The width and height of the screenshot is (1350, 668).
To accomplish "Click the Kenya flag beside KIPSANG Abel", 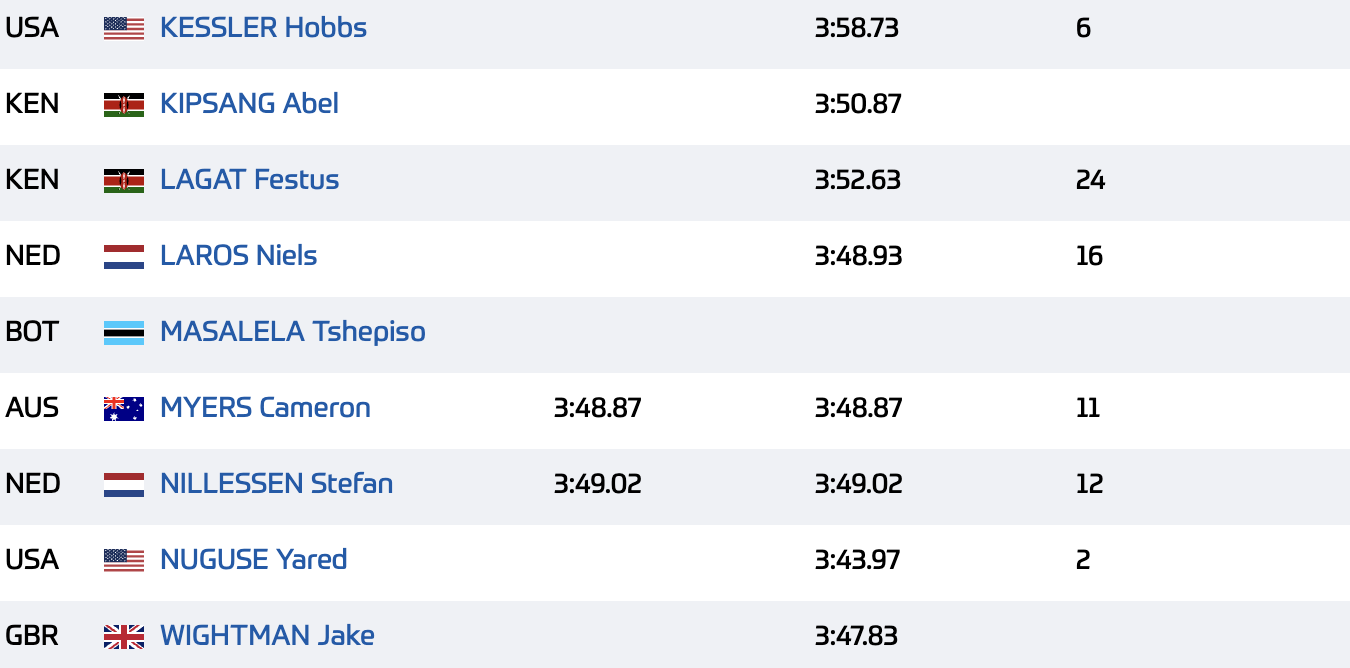I will pos(124,104).
